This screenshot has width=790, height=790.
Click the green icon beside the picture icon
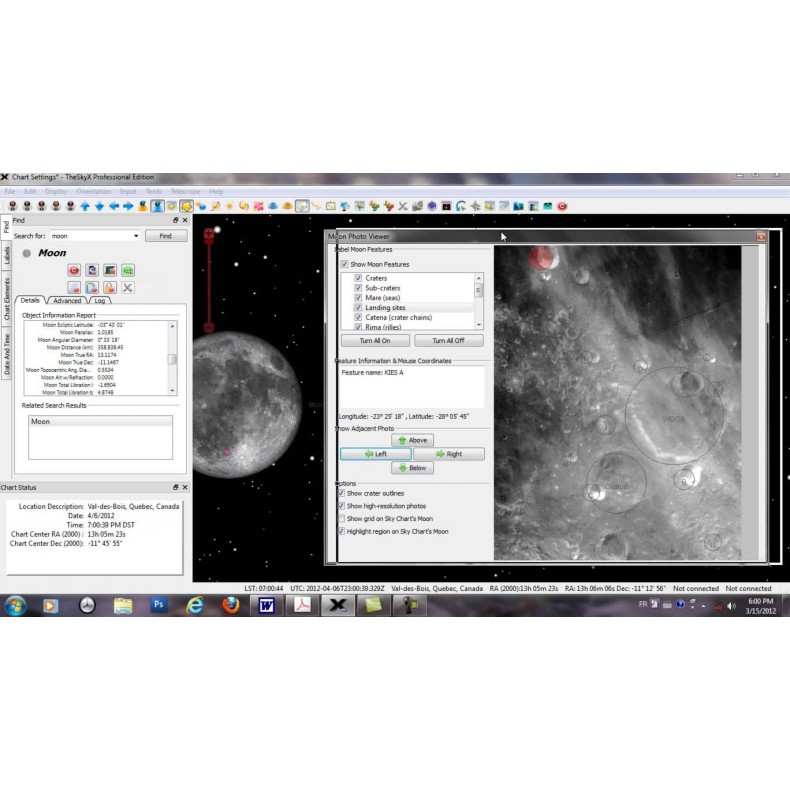point(128,270)
